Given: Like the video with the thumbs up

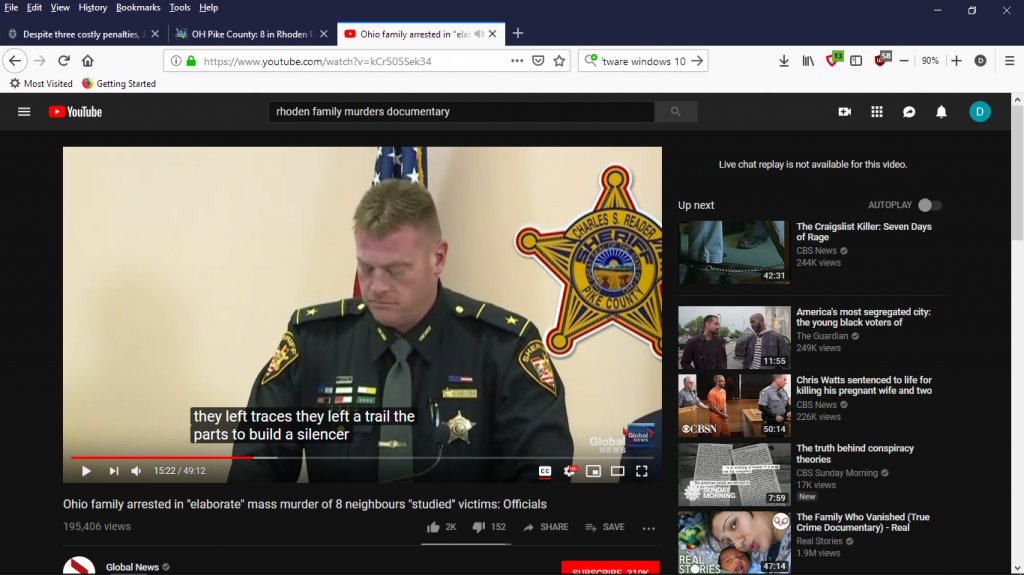Looking at the screenshot, I should click(433, 527).
